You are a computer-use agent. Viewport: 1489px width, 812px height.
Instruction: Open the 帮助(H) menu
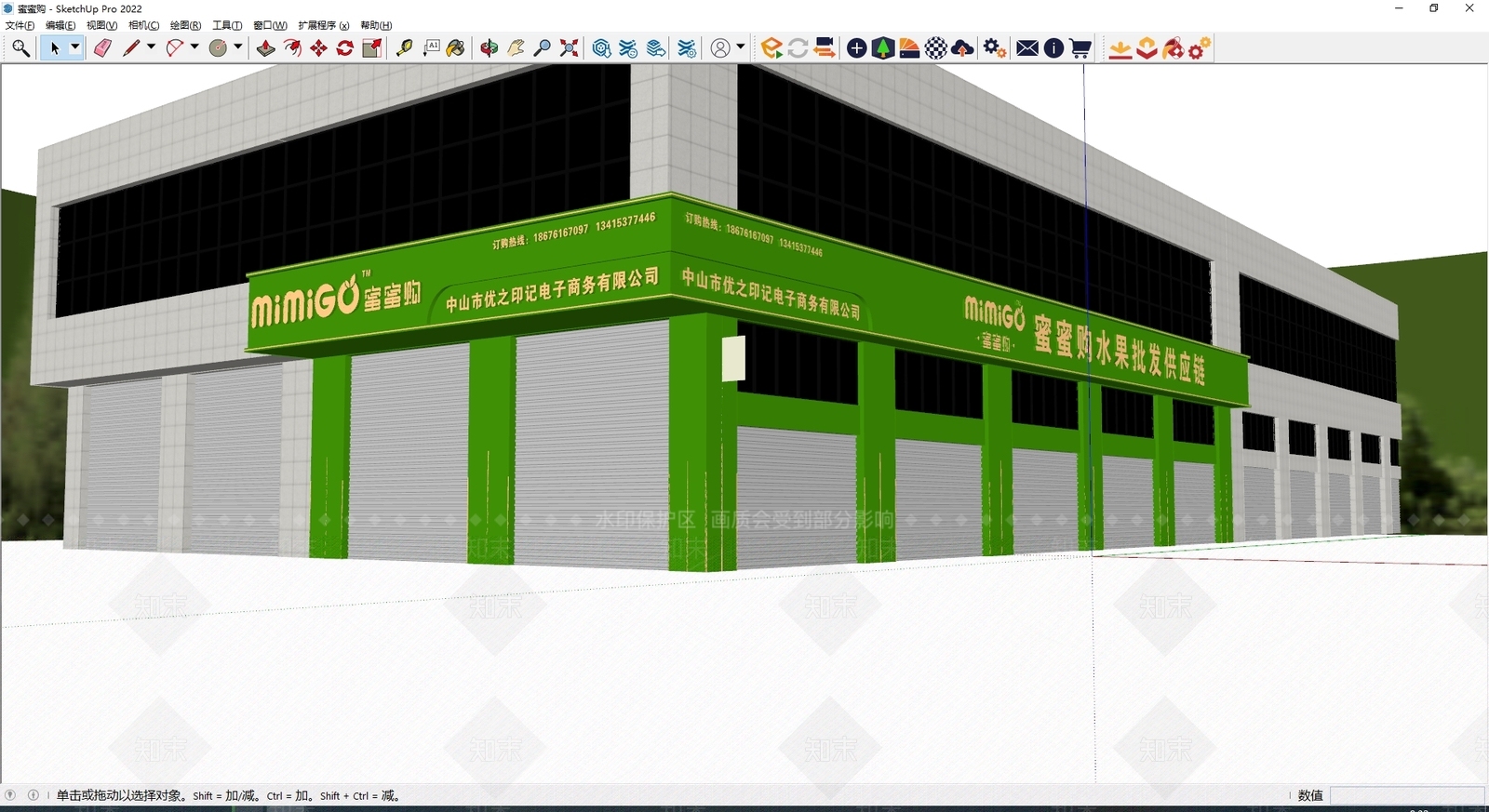click(x=376, y=26)
